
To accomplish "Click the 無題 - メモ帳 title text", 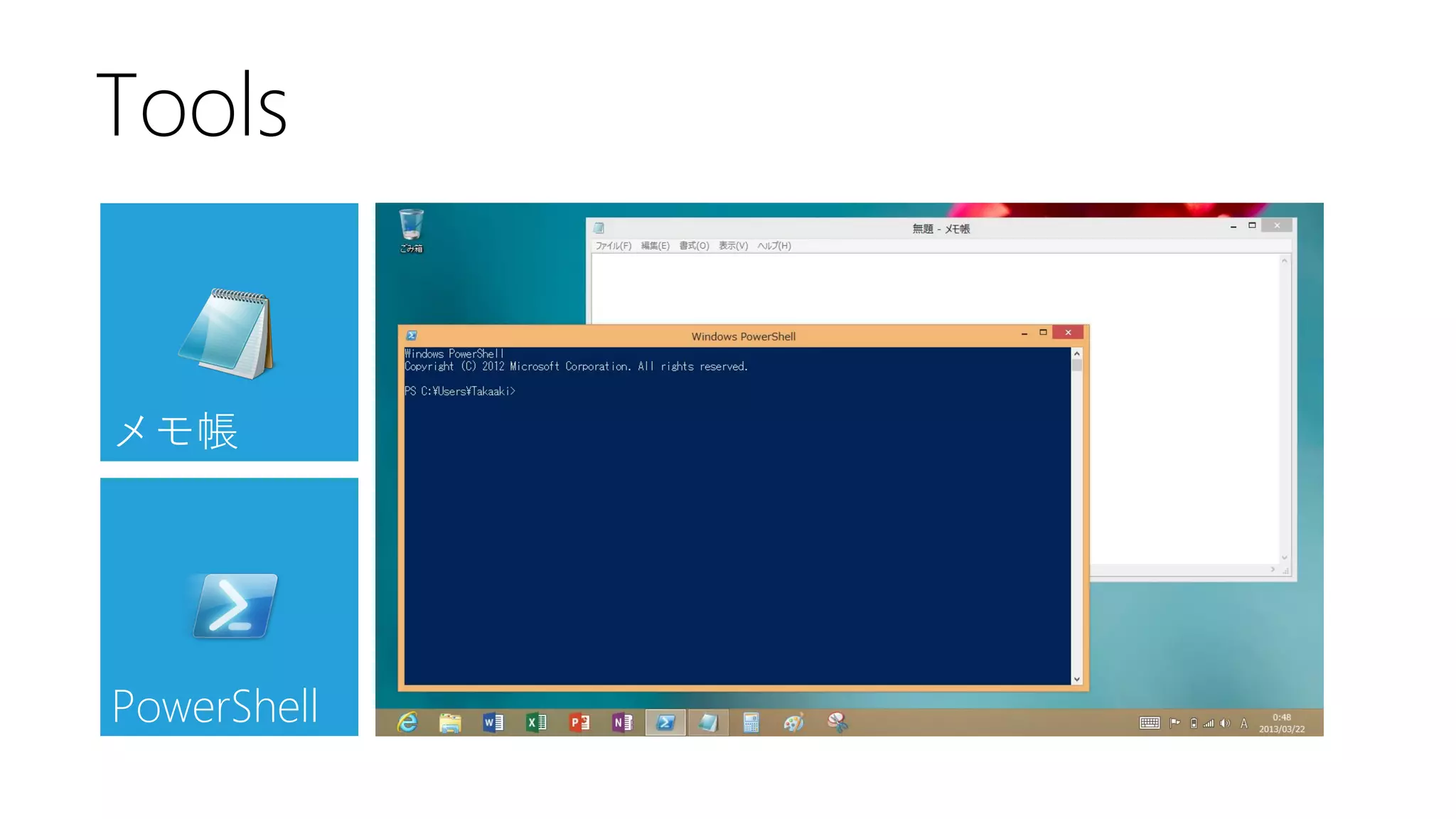I will click(x=941, y=229).
